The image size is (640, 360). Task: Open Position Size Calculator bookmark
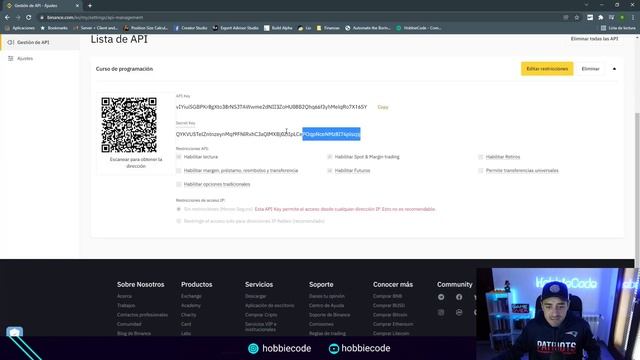coord(146,28)
